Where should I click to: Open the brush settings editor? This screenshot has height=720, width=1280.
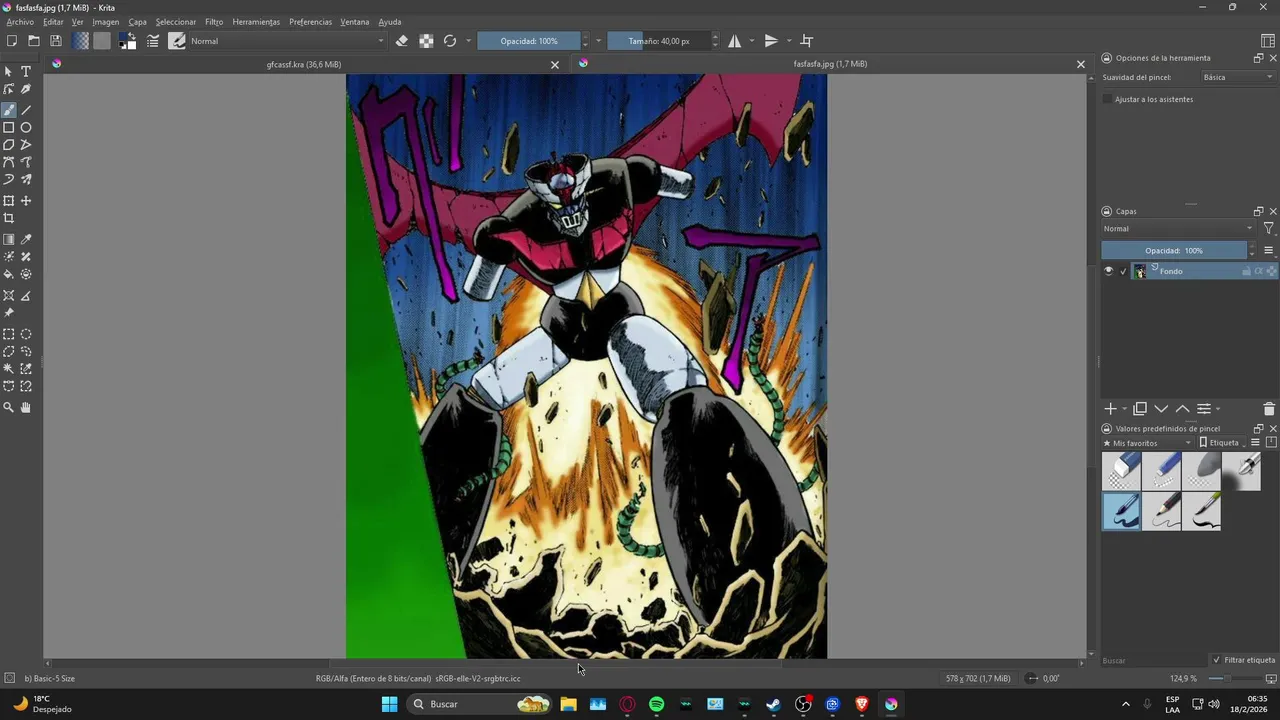coord(153,41)
